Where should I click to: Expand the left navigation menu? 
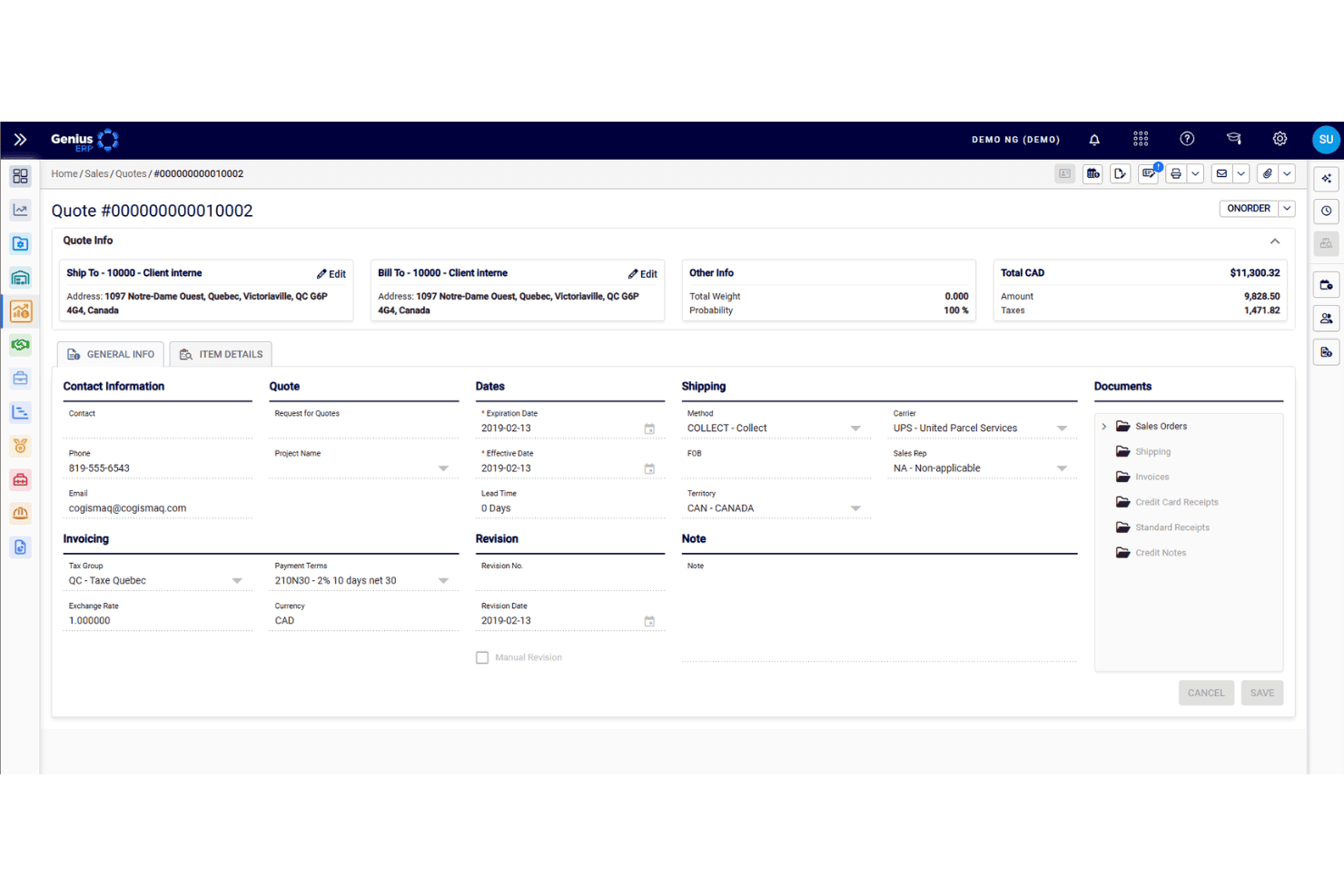coord(20,140)
